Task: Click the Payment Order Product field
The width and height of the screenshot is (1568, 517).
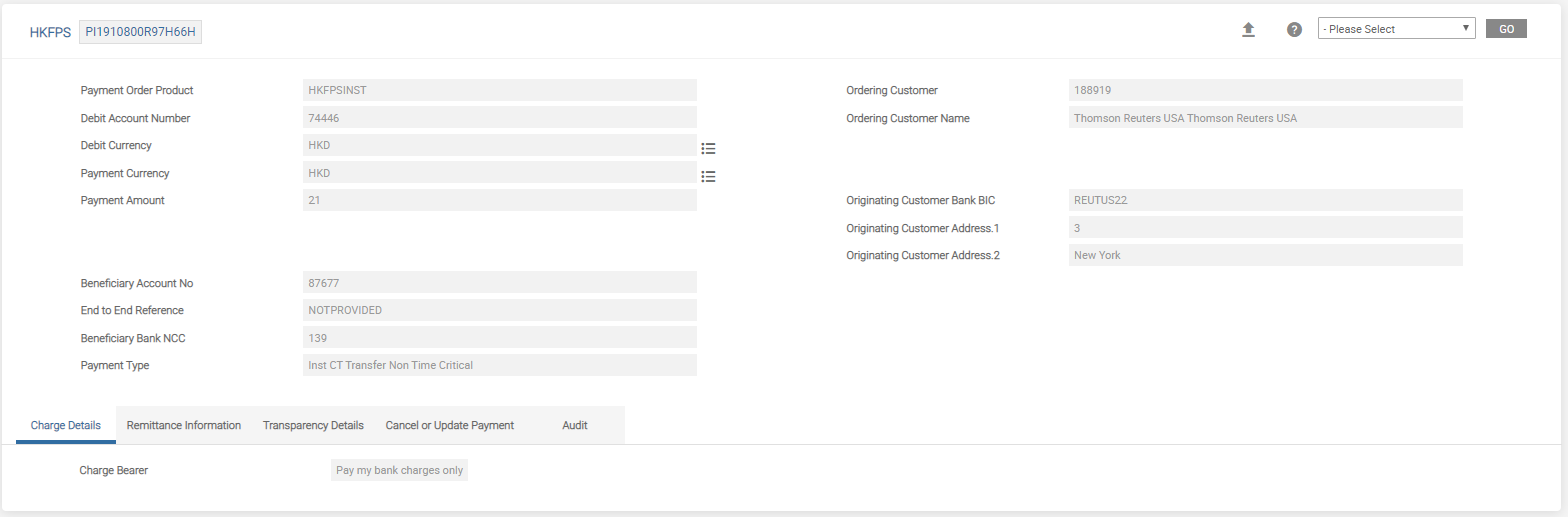Action: 499,91
